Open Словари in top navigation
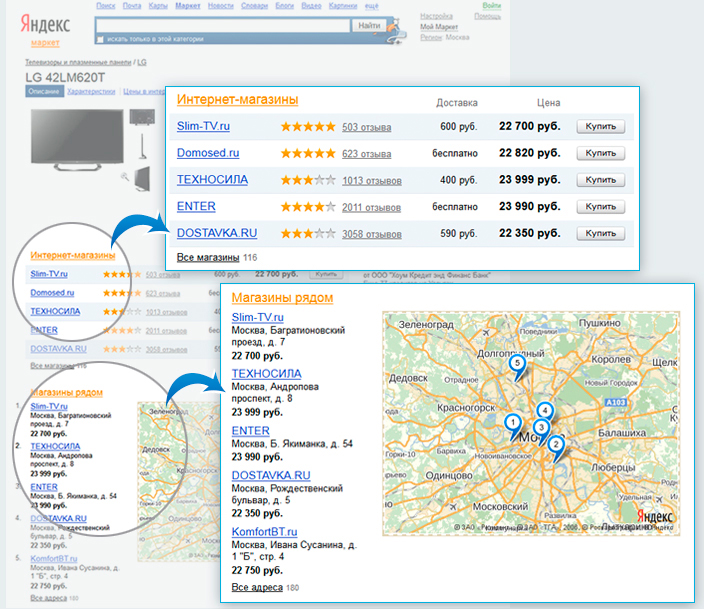The width and height of the screenshot is (704, 609). click(x=255, y=6)
